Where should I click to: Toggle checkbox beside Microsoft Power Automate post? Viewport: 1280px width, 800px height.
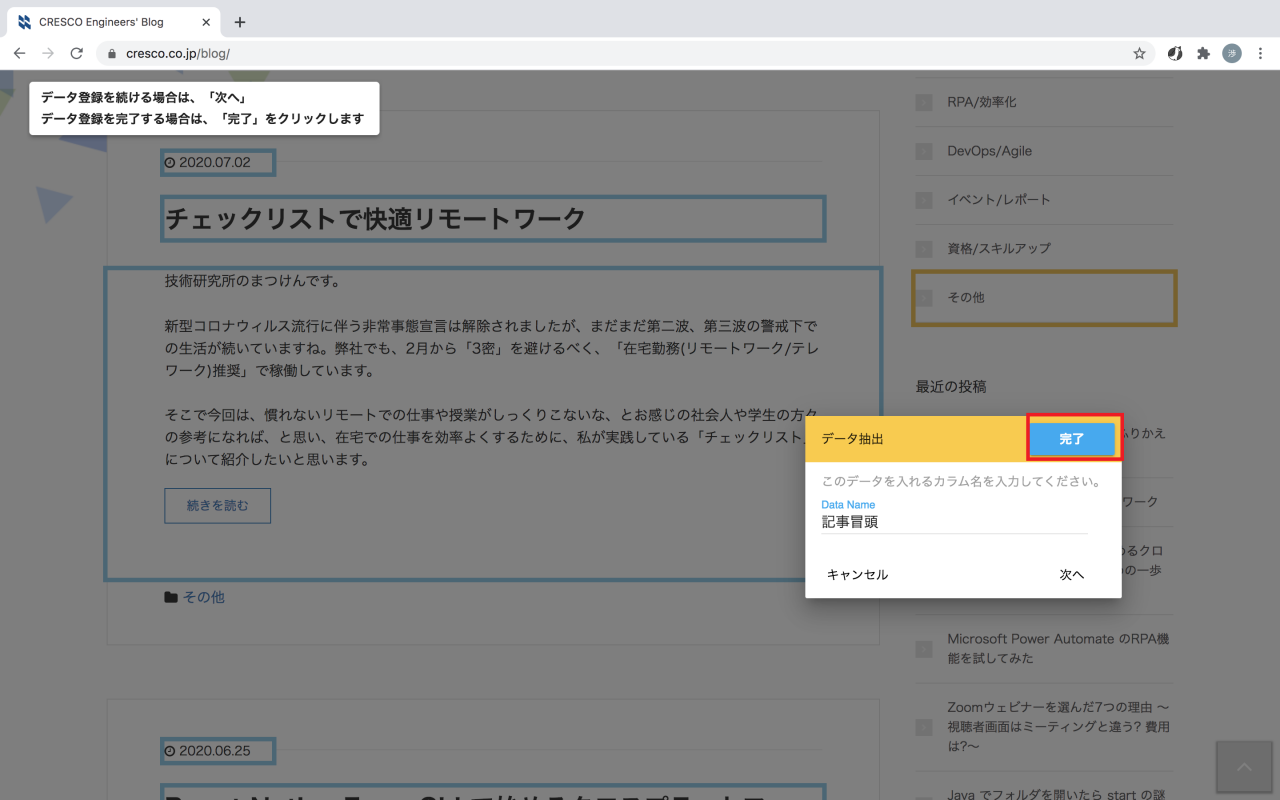click(x=924, y=649)
